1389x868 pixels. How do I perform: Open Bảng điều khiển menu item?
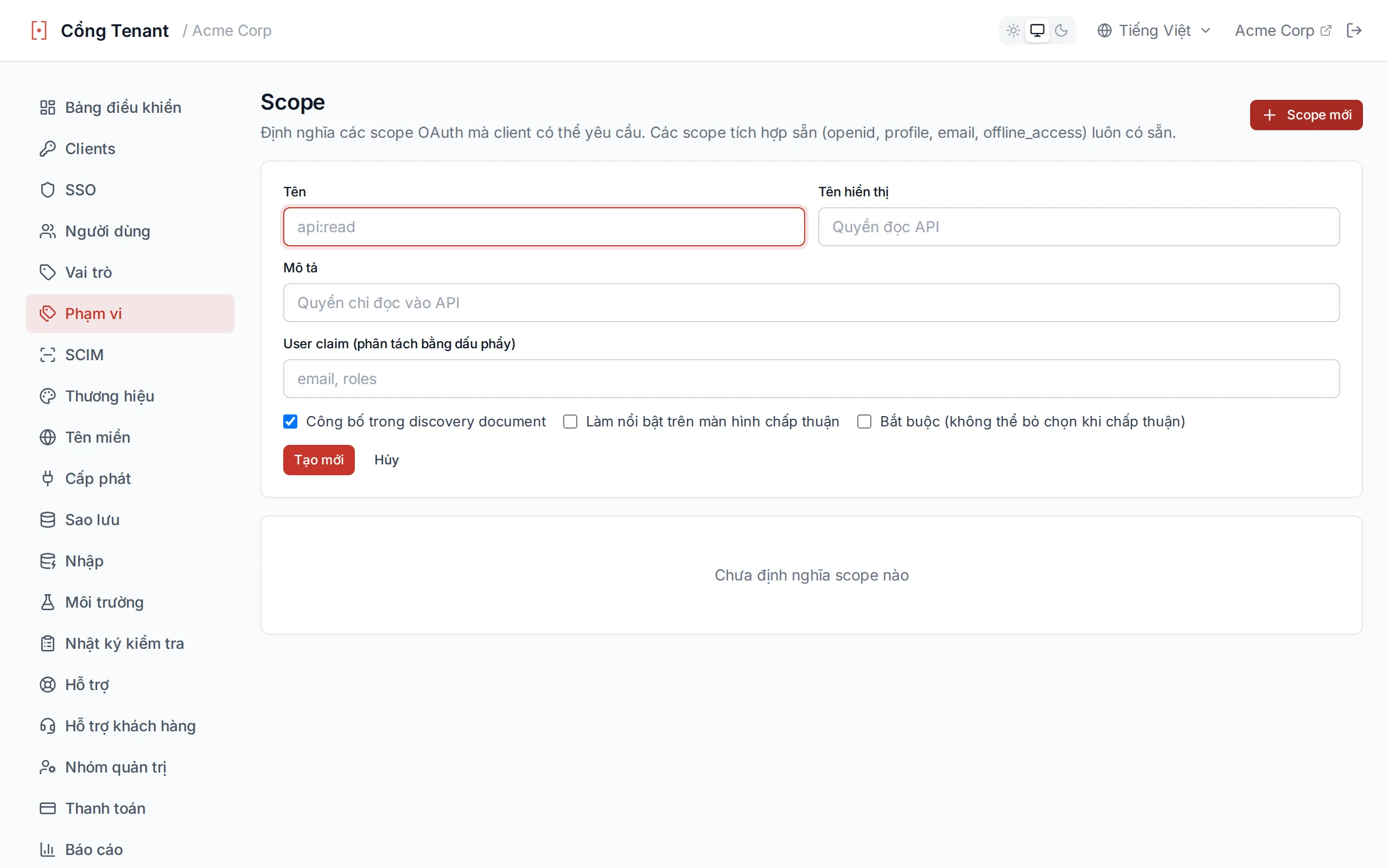point(130,107)
